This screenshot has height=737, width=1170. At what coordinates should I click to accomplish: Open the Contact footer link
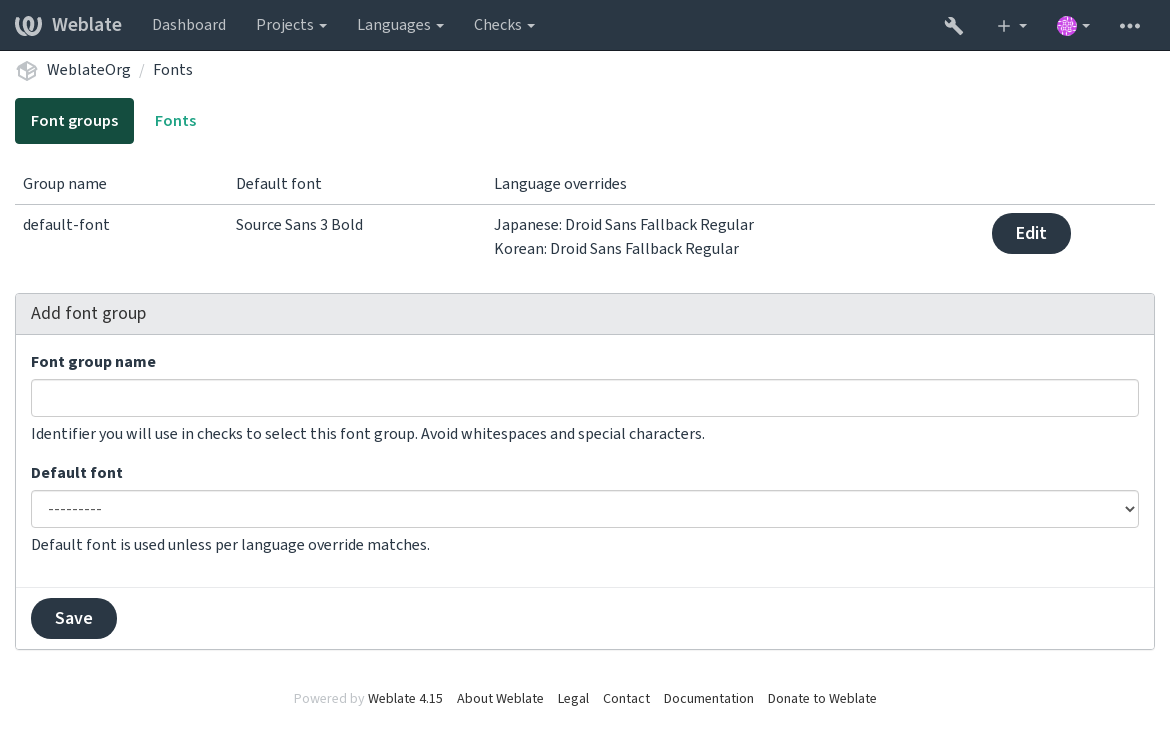pyautogui.click(x=626, y=698)
